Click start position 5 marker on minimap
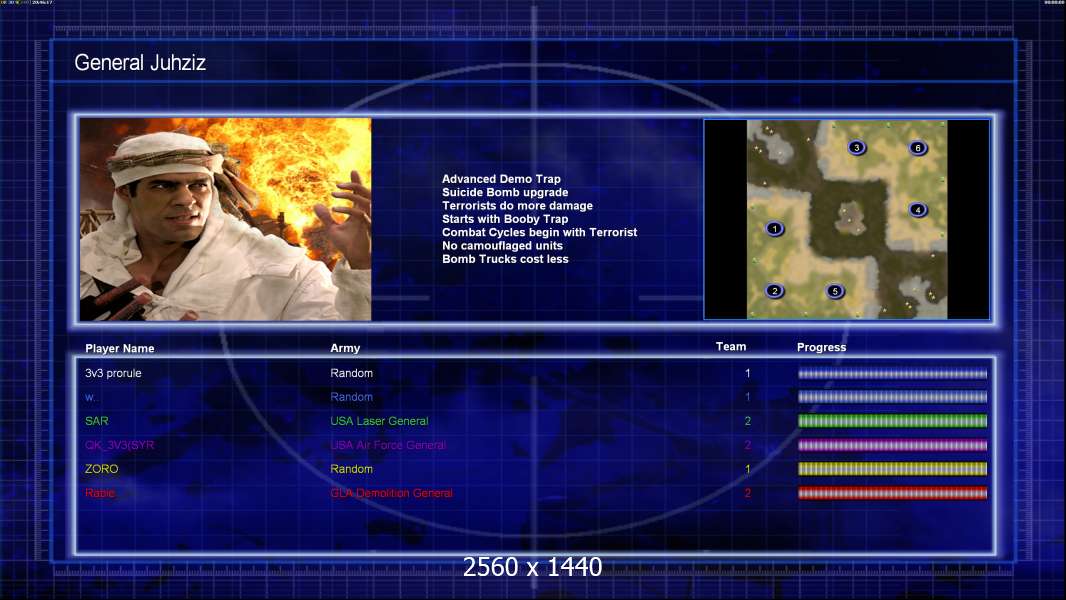Image resolution: width=1066 pixels, height=600 pixels. [x=835, y=292]
